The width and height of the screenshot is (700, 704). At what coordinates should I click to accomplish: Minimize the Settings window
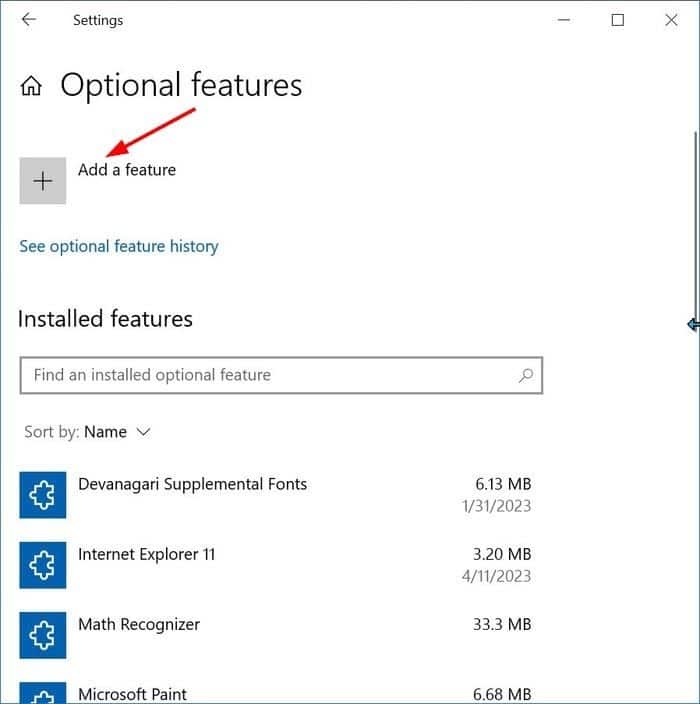point(564,20)
